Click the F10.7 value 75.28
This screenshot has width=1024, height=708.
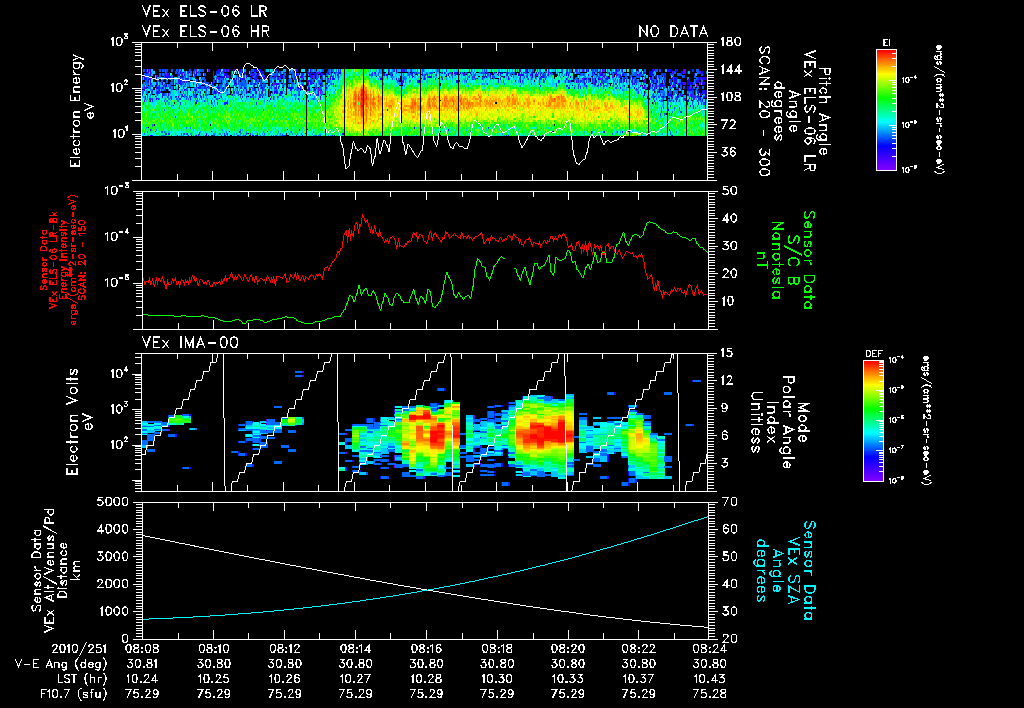pyautogui.click(x=710, y=694)
